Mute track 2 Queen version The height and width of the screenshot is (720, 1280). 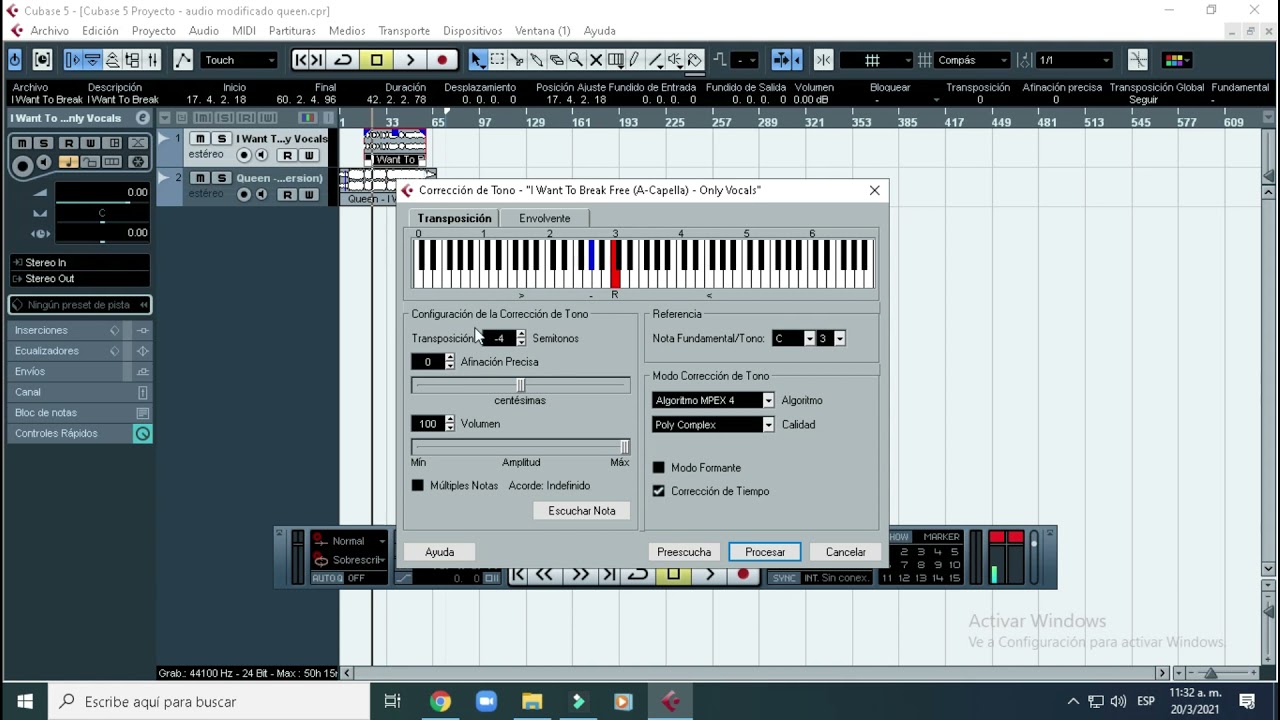(x=201, y=178)
